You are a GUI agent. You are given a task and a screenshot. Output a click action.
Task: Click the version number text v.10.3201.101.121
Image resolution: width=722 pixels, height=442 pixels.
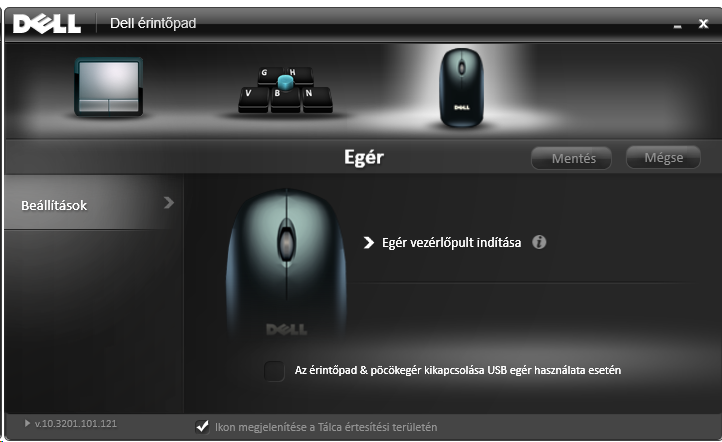click(x=76, y=424)
